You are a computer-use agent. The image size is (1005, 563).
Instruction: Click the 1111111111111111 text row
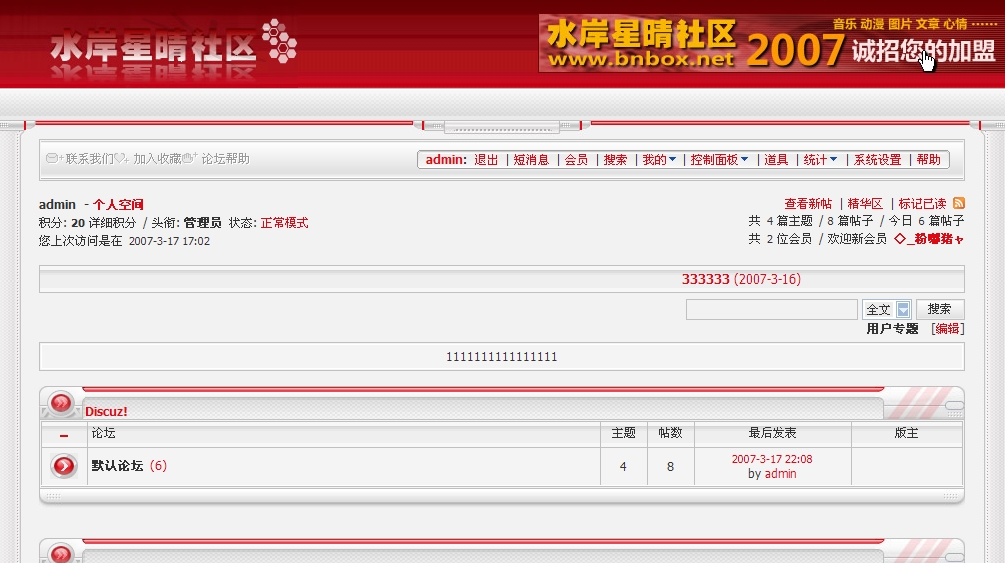click(x=502, y=357)
